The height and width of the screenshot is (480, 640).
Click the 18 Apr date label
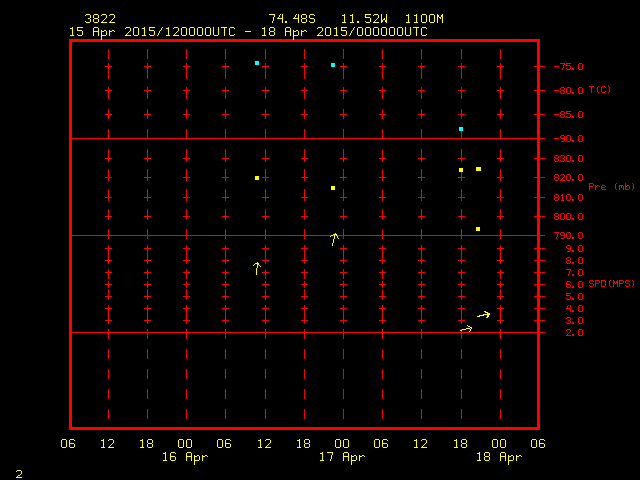[x=498, y=457]
